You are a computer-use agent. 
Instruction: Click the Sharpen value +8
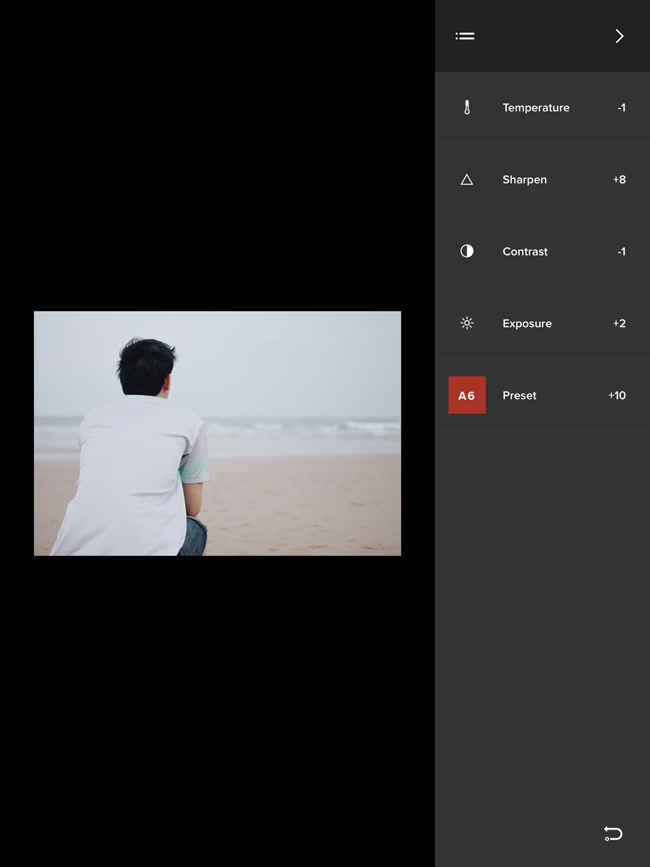[x=619, y=180]
